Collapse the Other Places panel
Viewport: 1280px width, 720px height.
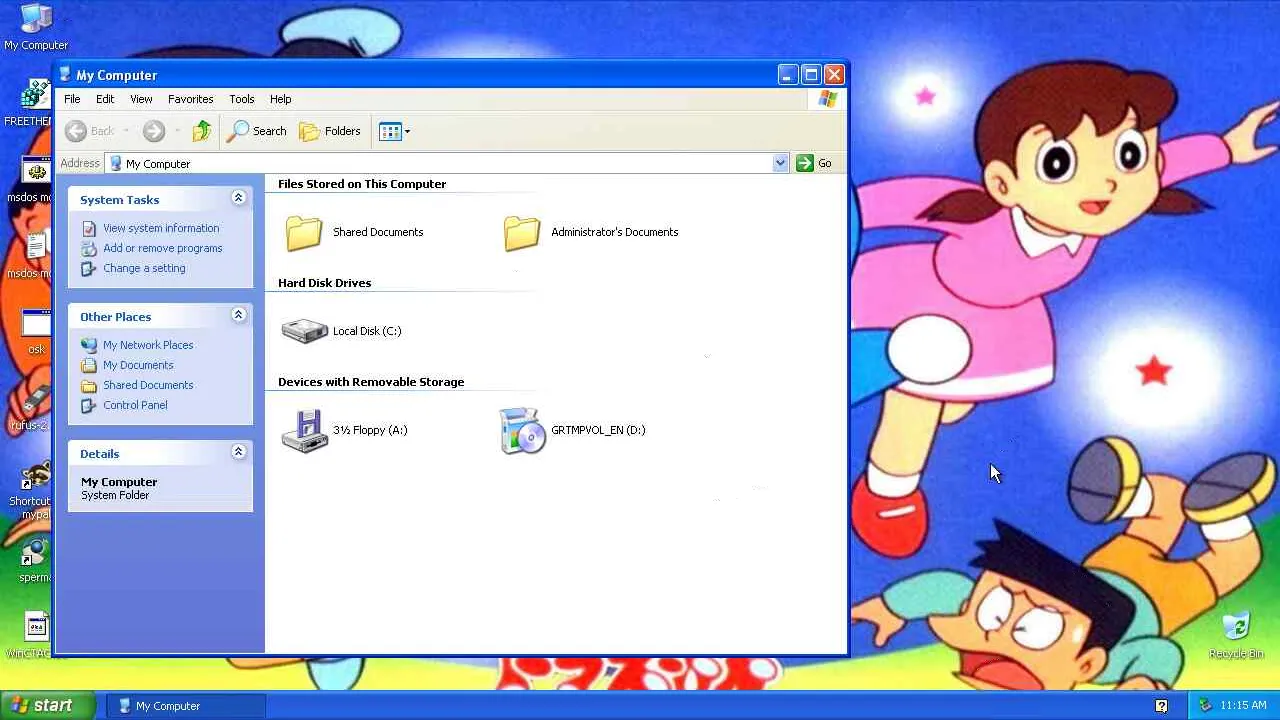238,315
